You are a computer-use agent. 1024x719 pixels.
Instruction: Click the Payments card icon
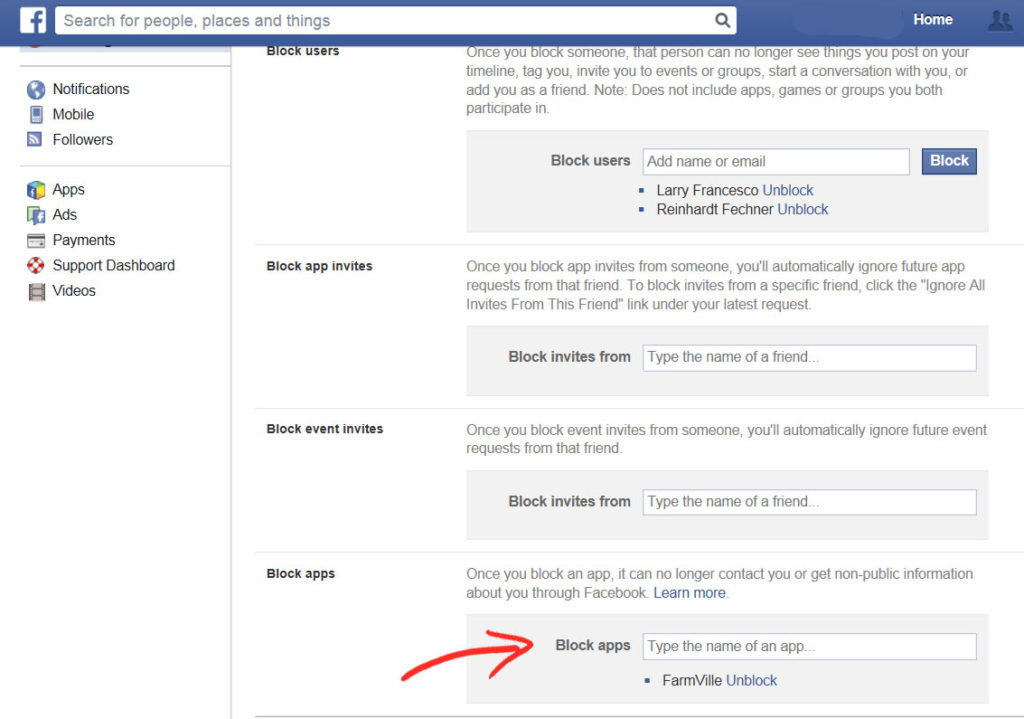tap(36, 241)
